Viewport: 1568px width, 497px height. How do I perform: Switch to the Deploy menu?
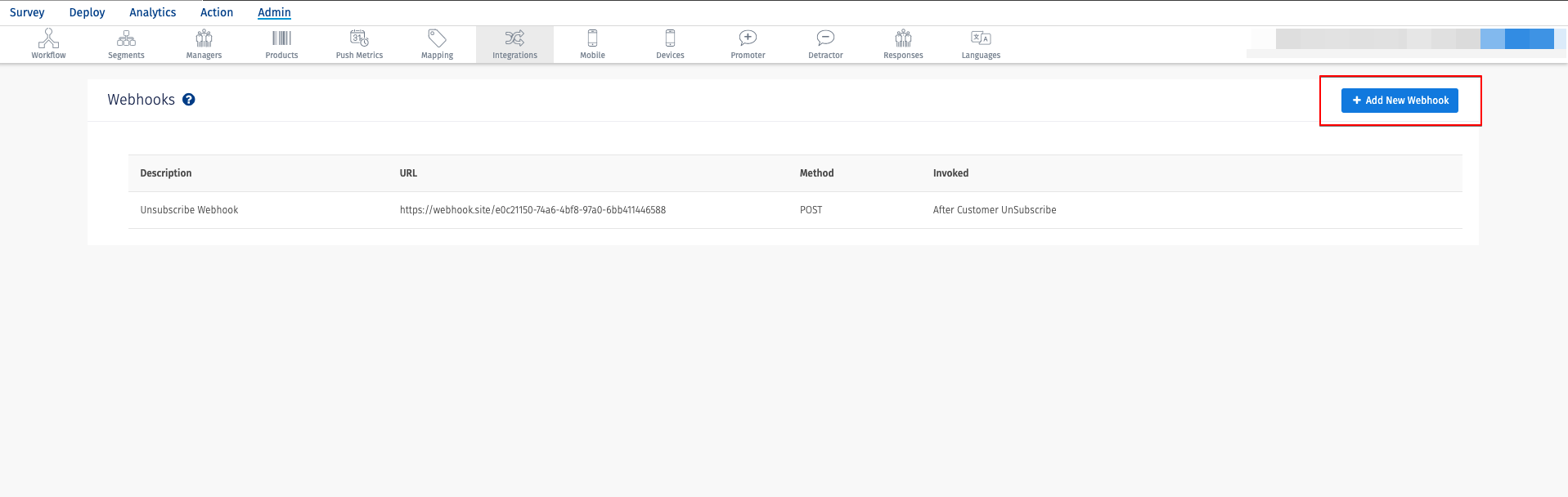[x=88, y=12]
